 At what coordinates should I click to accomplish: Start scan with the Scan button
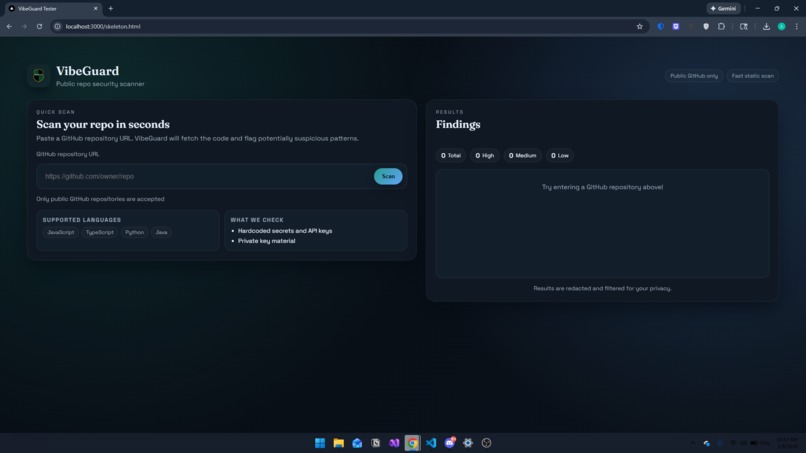[388, 176]
